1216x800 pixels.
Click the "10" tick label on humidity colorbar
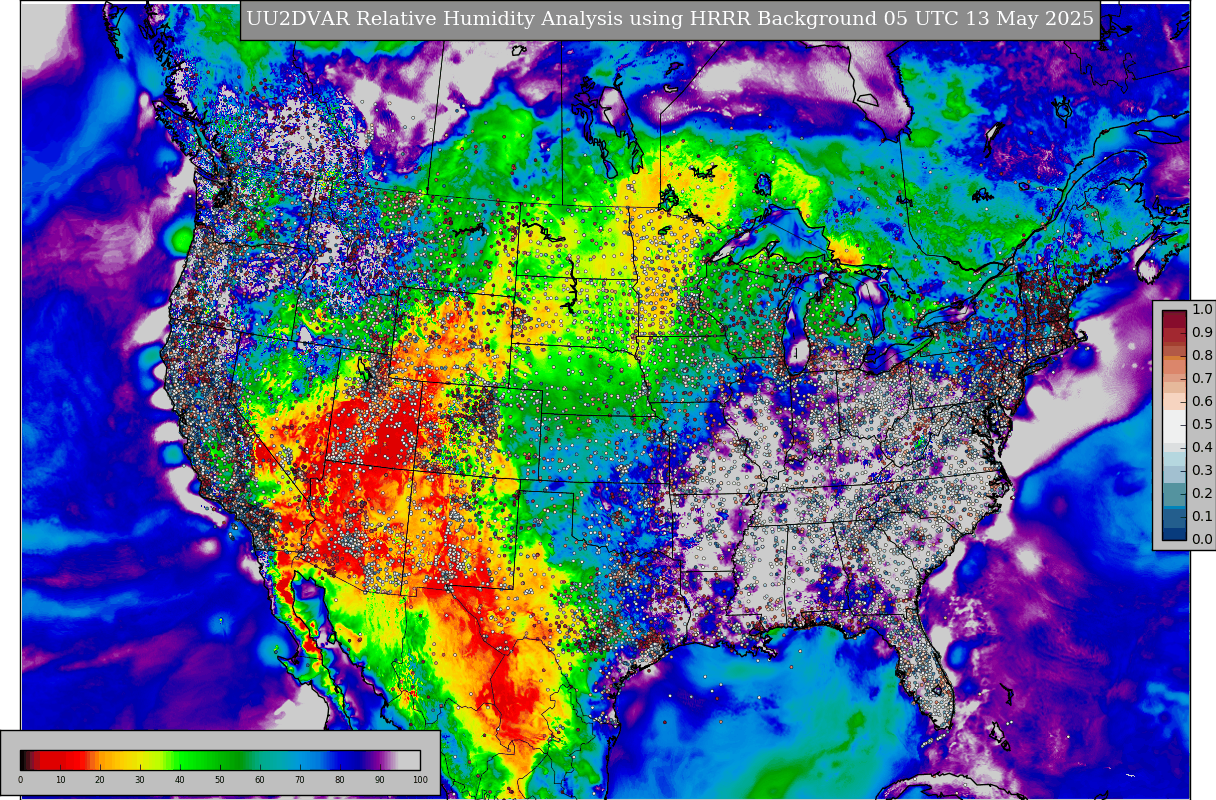(x=60, y=780)
